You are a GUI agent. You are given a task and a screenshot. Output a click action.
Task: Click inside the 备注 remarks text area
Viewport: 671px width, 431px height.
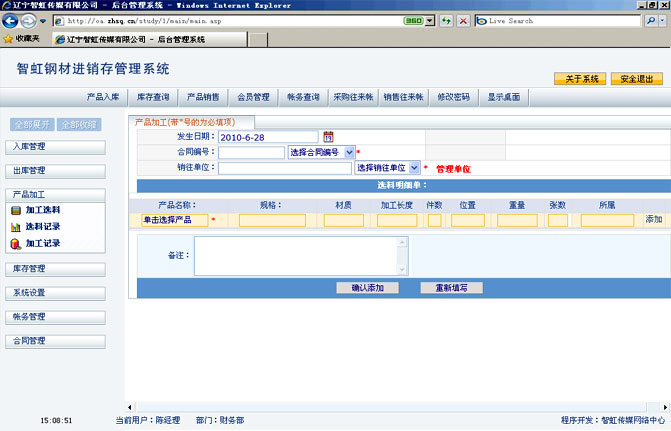(x=300, y=255)
